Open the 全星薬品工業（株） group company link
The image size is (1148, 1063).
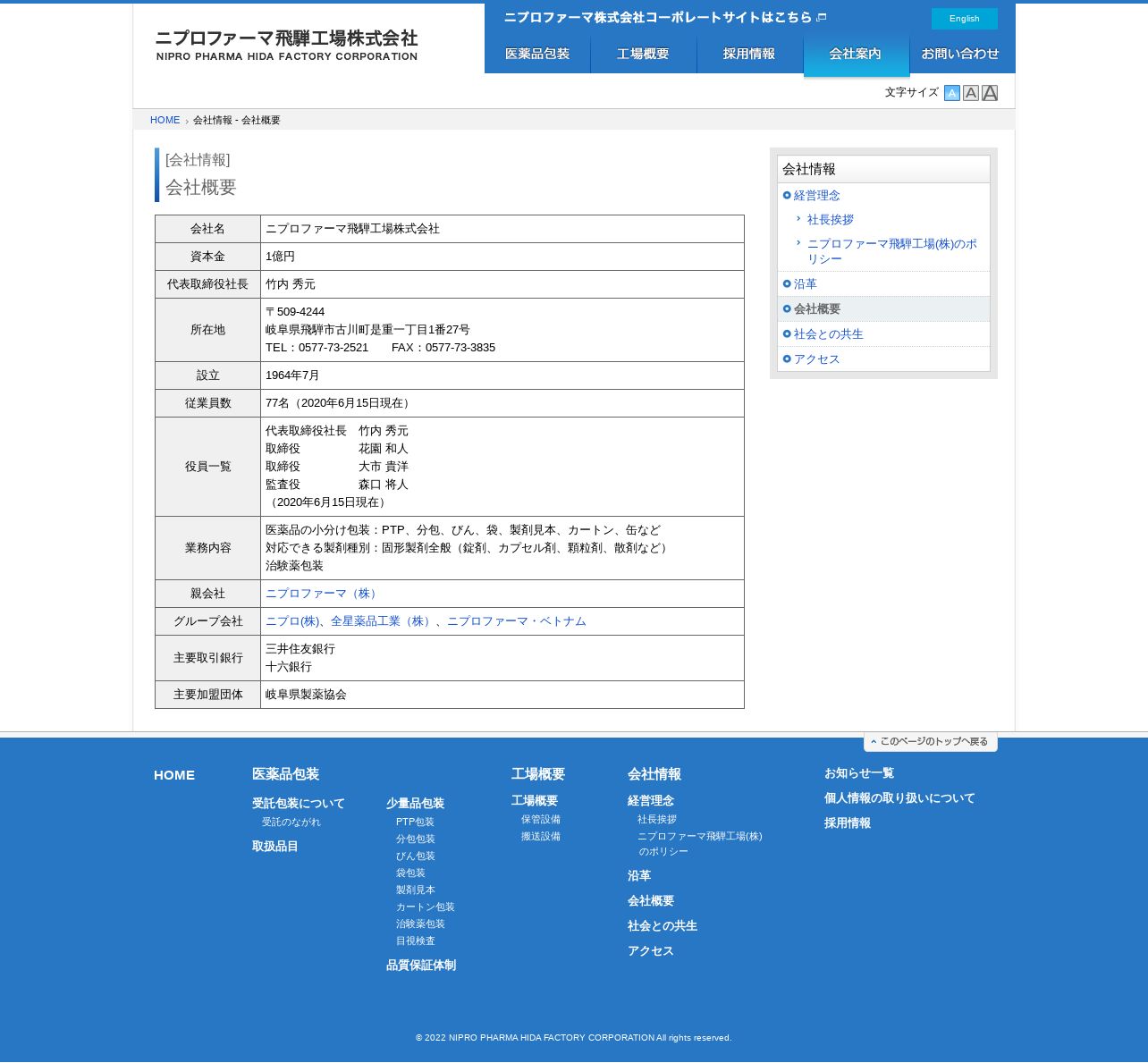[x=383, y=621]
